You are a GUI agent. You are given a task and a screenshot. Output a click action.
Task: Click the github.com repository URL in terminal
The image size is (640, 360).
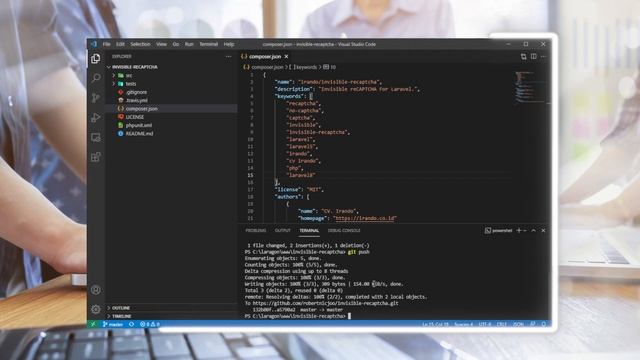coord(325,303)
